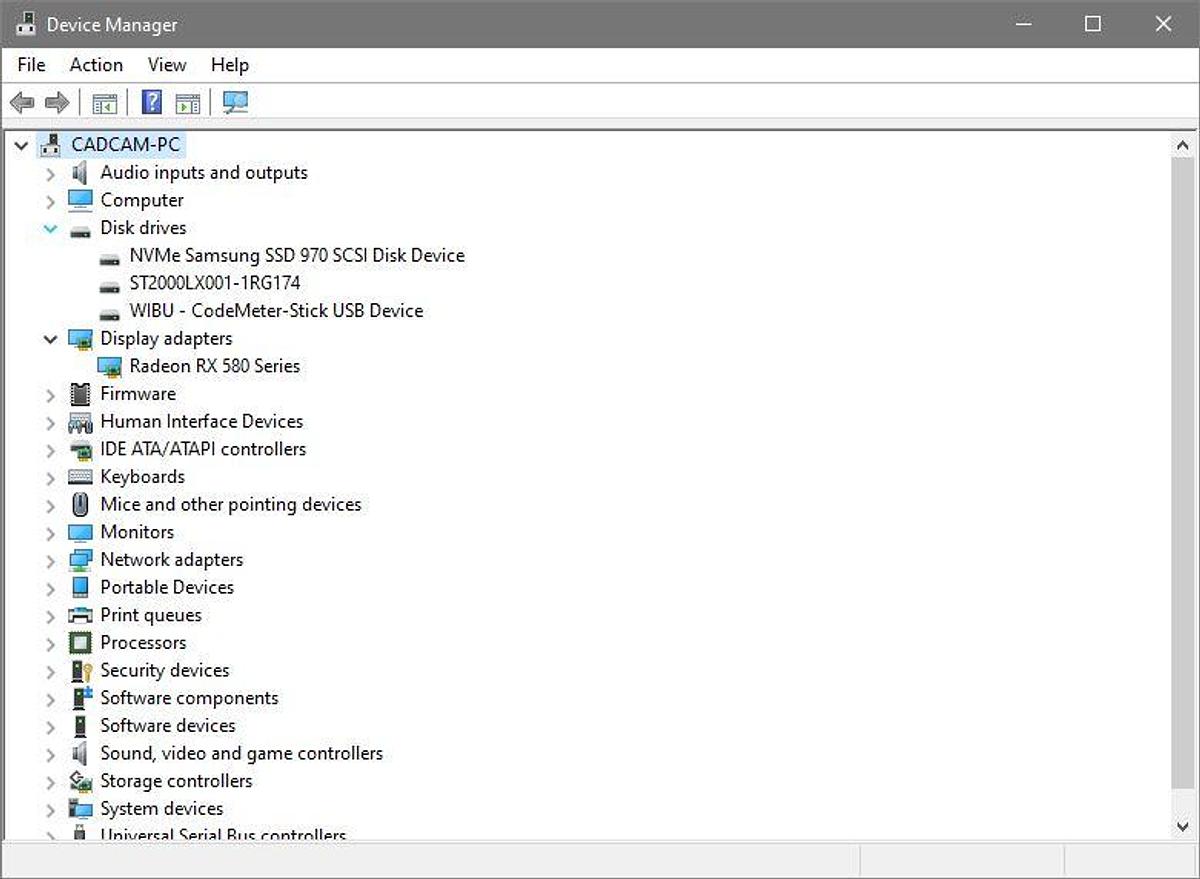Click the Scan for hardware changes icon
Screen dimensions: 1200x879
(236, 102)
